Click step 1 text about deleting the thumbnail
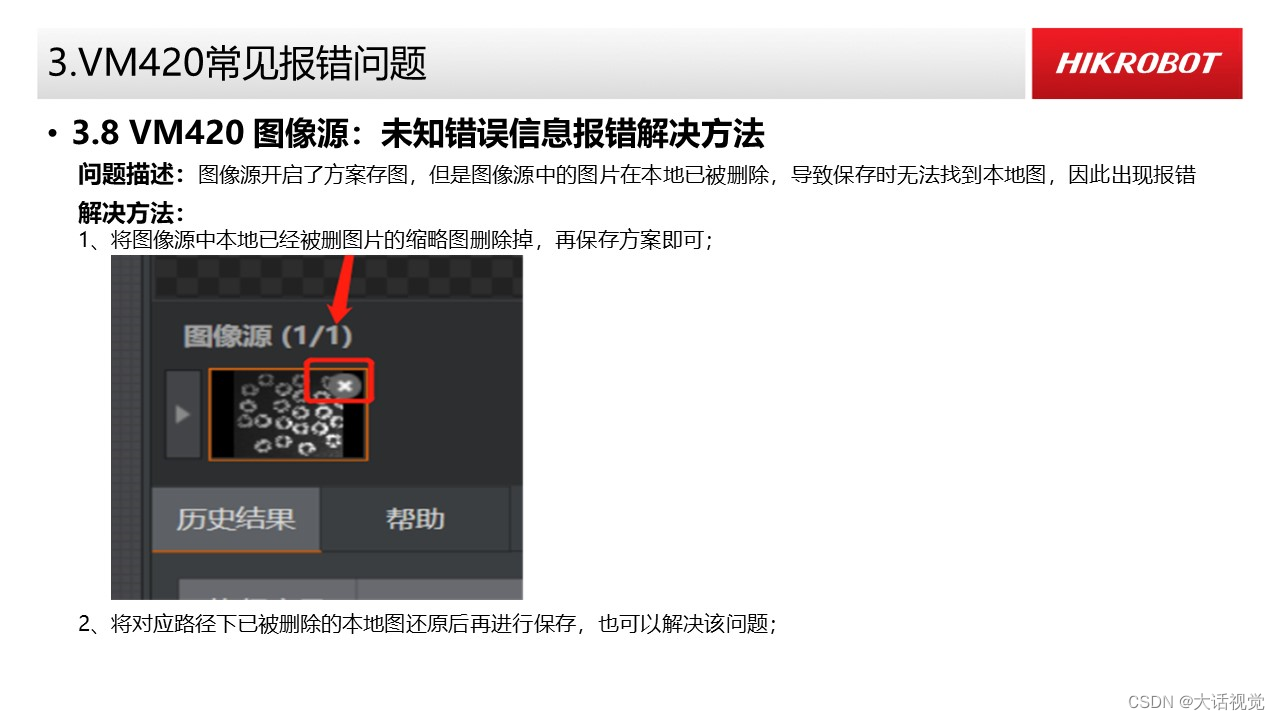Image resolution: width=1280 pixels, height=720 pixels. click(x=396, y=241)
